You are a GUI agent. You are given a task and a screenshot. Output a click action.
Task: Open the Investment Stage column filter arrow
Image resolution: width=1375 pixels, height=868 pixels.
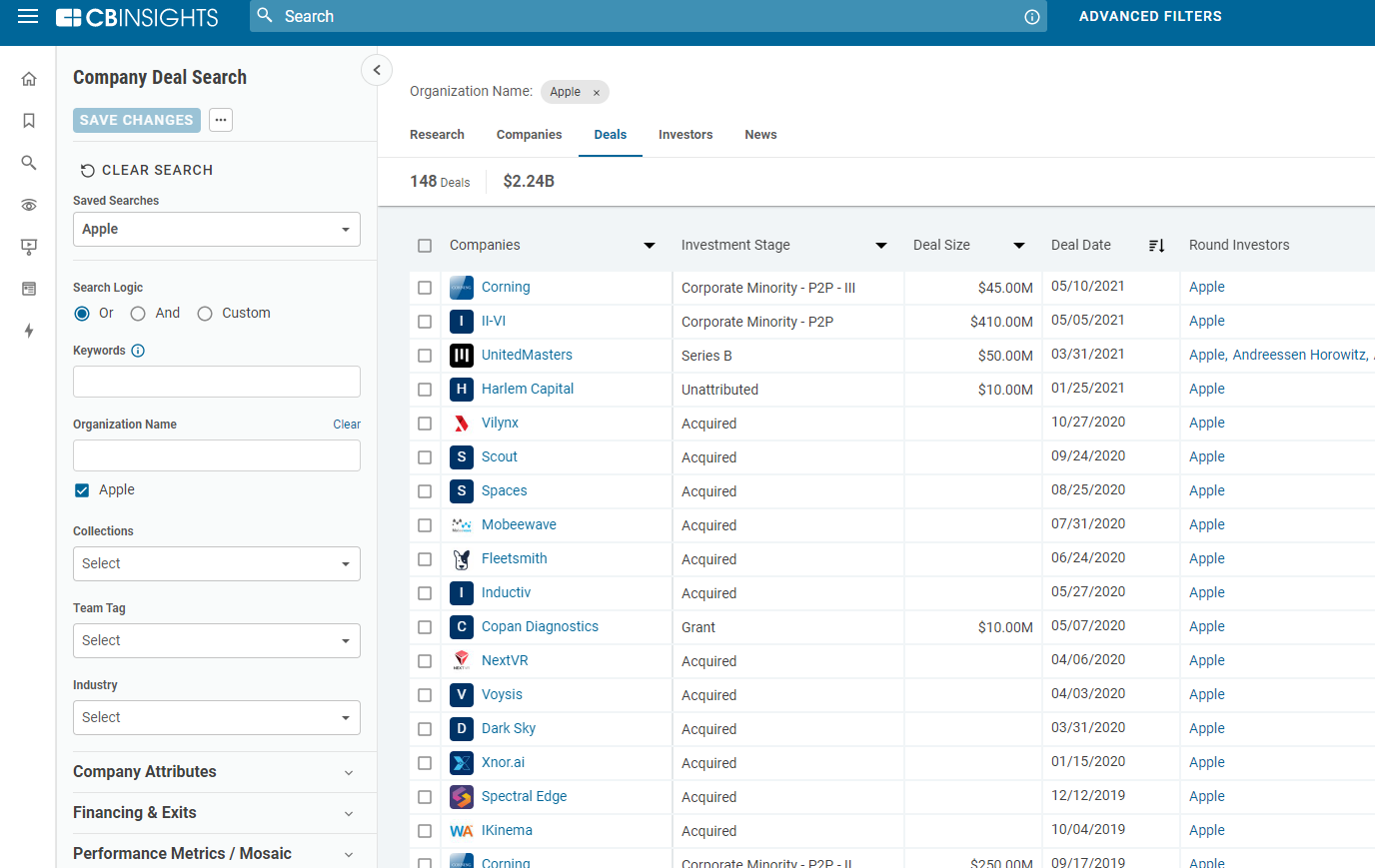[x=881, y=246]
